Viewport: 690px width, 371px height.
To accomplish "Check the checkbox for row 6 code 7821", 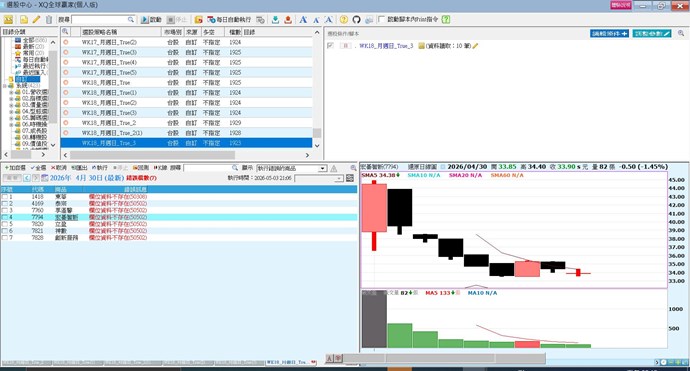I will (5, 231).
